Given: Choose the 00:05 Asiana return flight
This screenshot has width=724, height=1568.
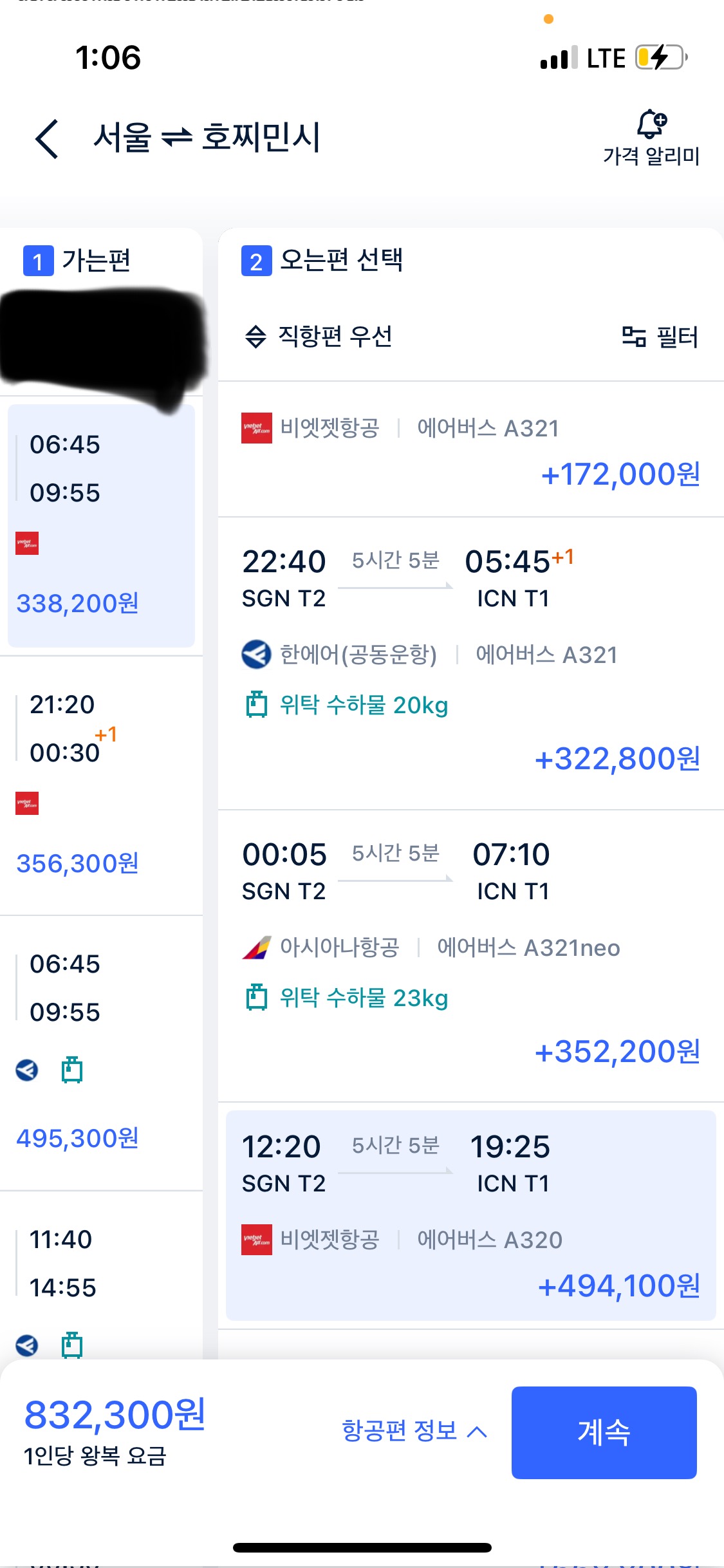Looking at the screenshot, I should (x=470, y=955).
